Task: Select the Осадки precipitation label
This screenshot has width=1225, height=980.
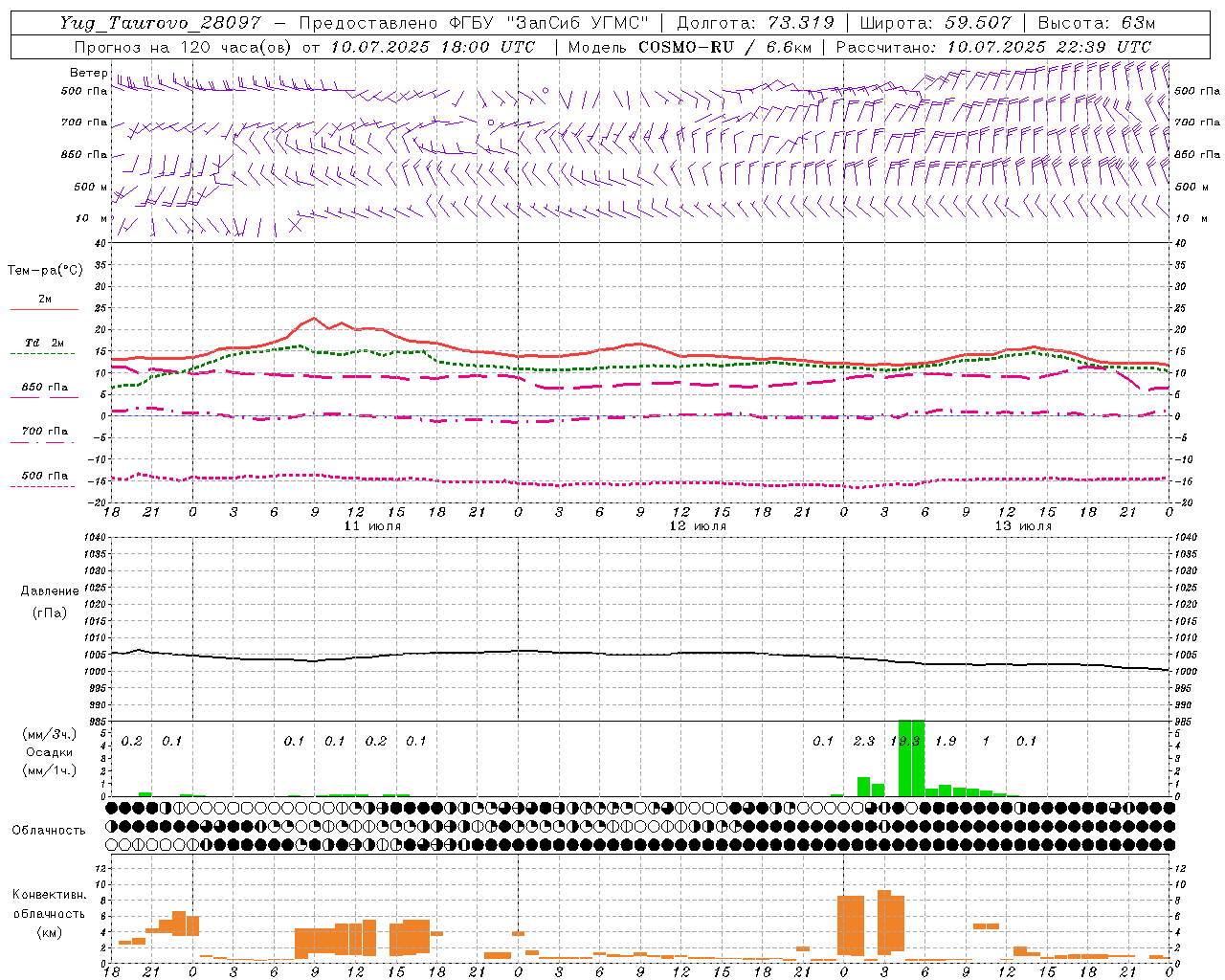Action: click(50, 752)
